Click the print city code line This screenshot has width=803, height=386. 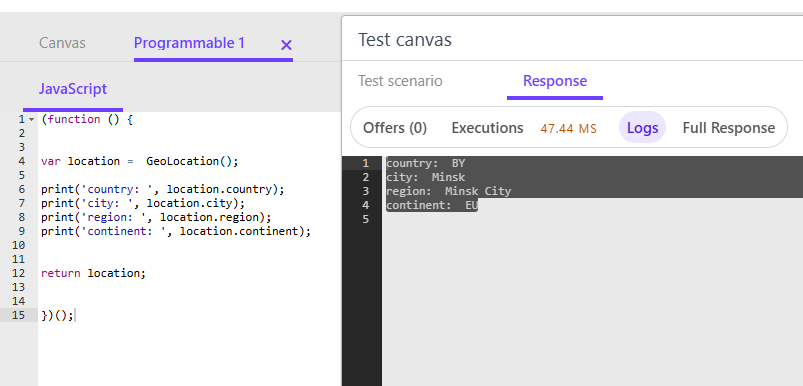click(143, 203)
